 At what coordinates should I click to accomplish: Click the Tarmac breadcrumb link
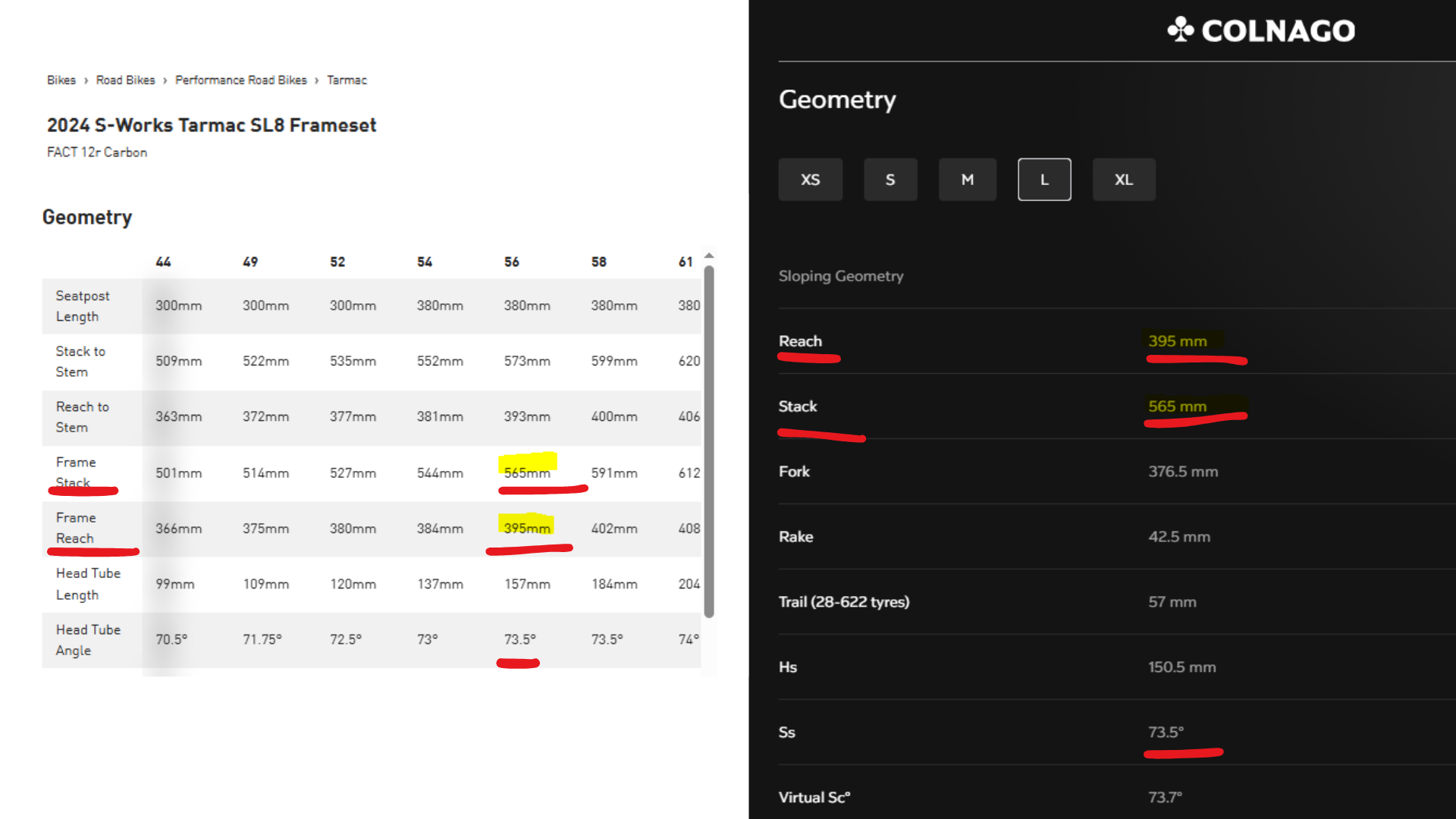(x=347, y=80)
